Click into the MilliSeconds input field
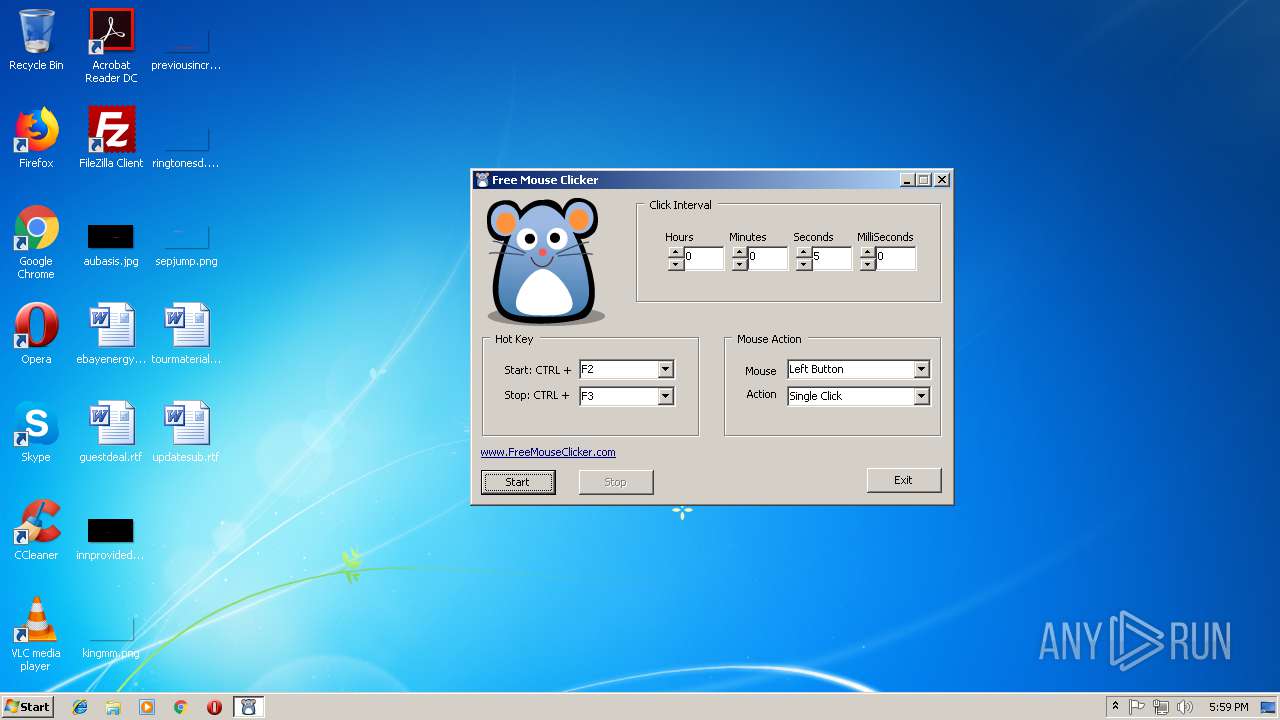Image resolution: width=1280 pixels, height=720 pixels. point(895,258)
